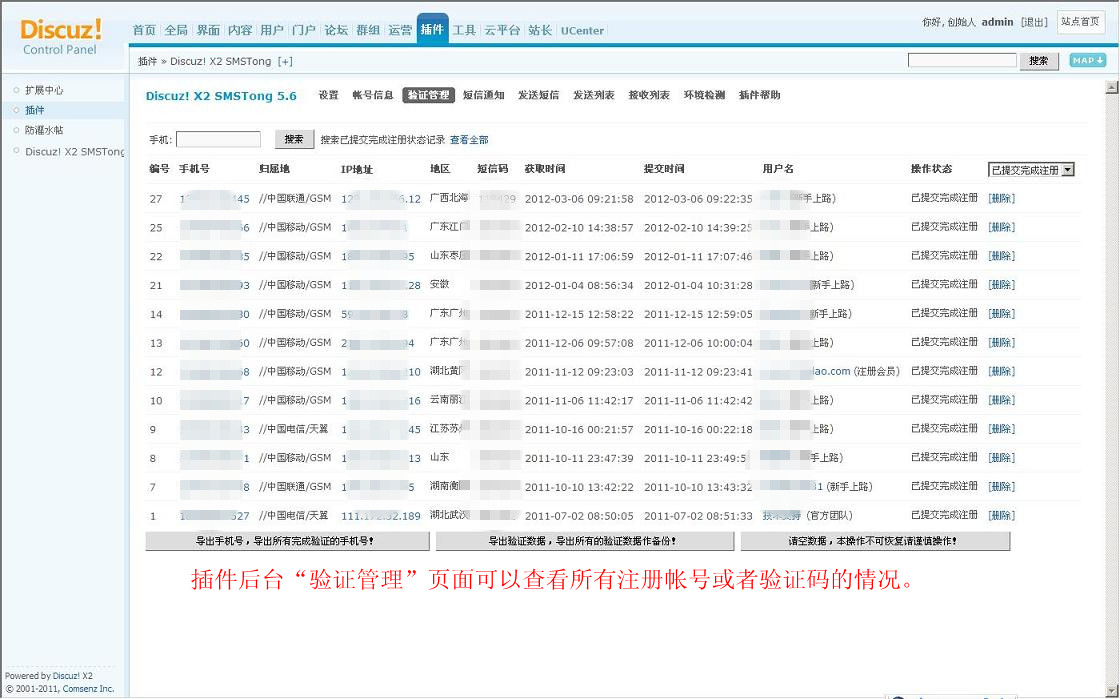The height and width of the screenshot is (699, 1120).
Task: Click the 清空数据 clear data button
Action: tap(875, 541)
